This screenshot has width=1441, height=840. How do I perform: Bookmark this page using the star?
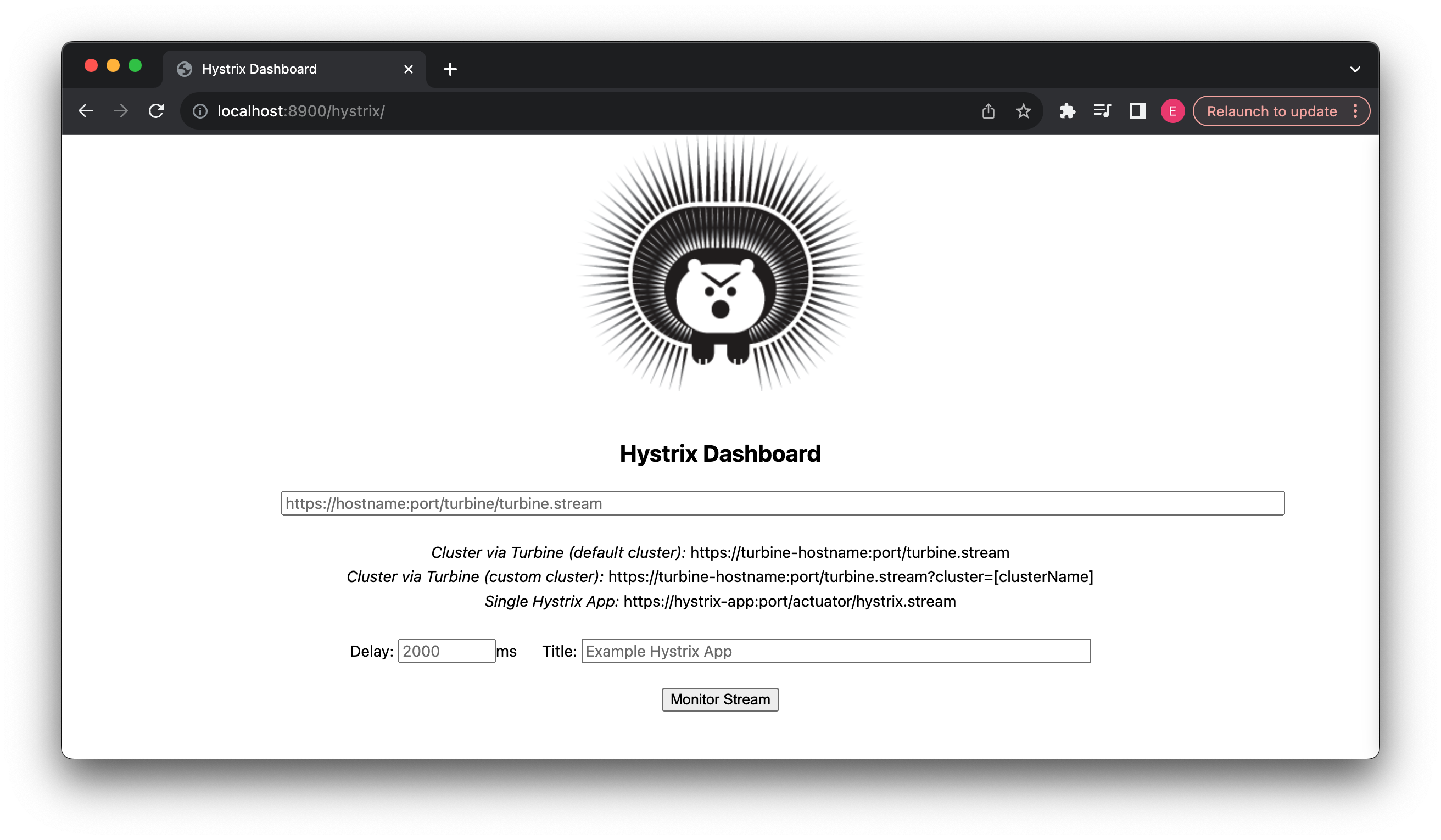click(1023, 111)
